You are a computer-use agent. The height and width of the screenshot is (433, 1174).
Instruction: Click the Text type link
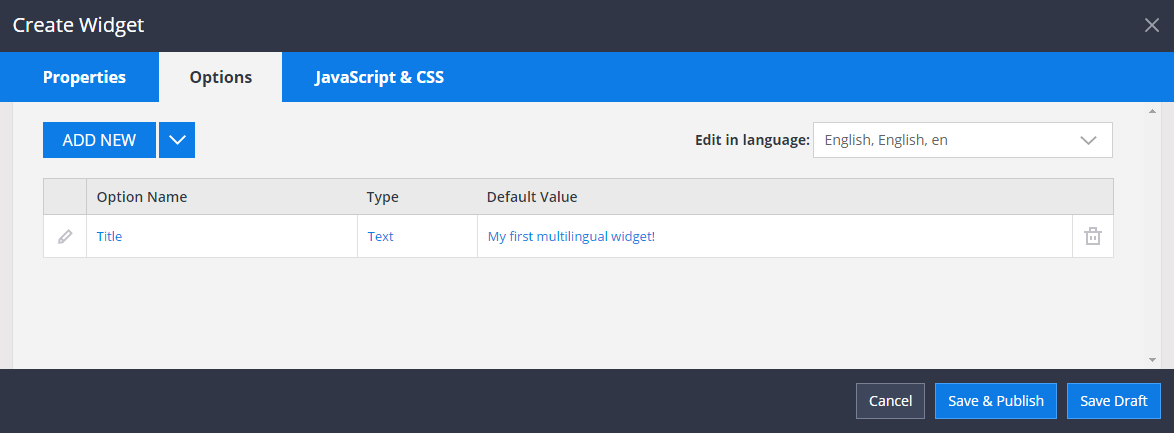(x=381, y=237)
